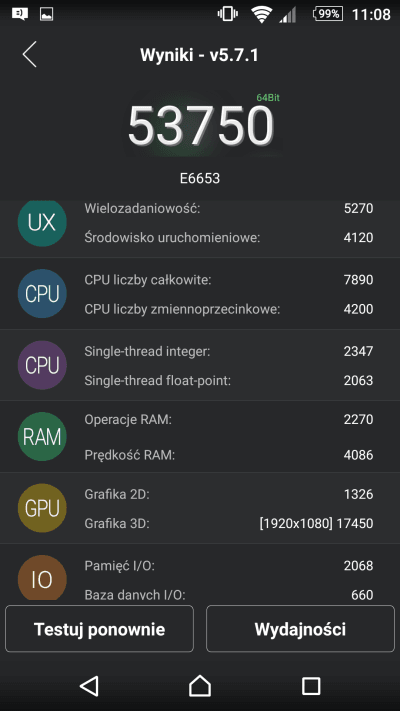Click the Testuj ponownie button
This screenshot has width=400, height=711.
tap(99, 628)
